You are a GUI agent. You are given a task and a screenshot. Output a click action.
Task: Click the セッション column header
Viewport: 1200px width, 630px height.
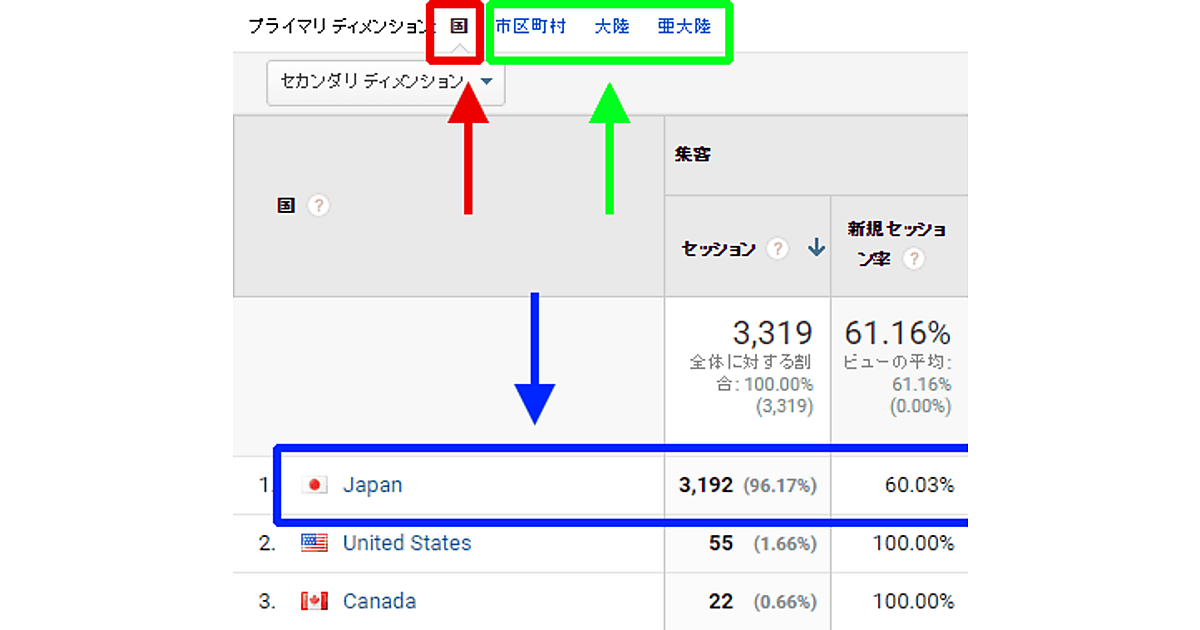click(717, 249)
